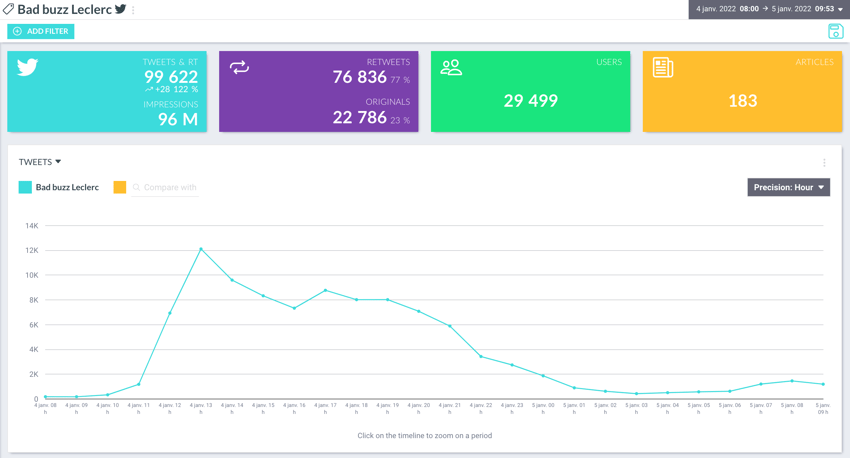
Task: Click the data point at 4 janv. 17h
Action: [x=325, y=291]
